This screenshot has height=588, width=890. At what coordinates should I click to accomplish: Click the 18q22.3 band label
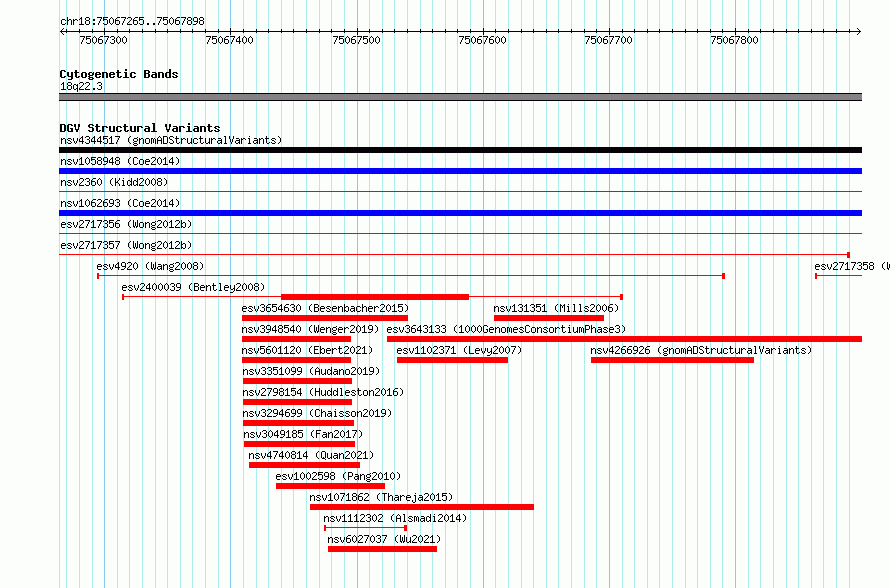82,86
